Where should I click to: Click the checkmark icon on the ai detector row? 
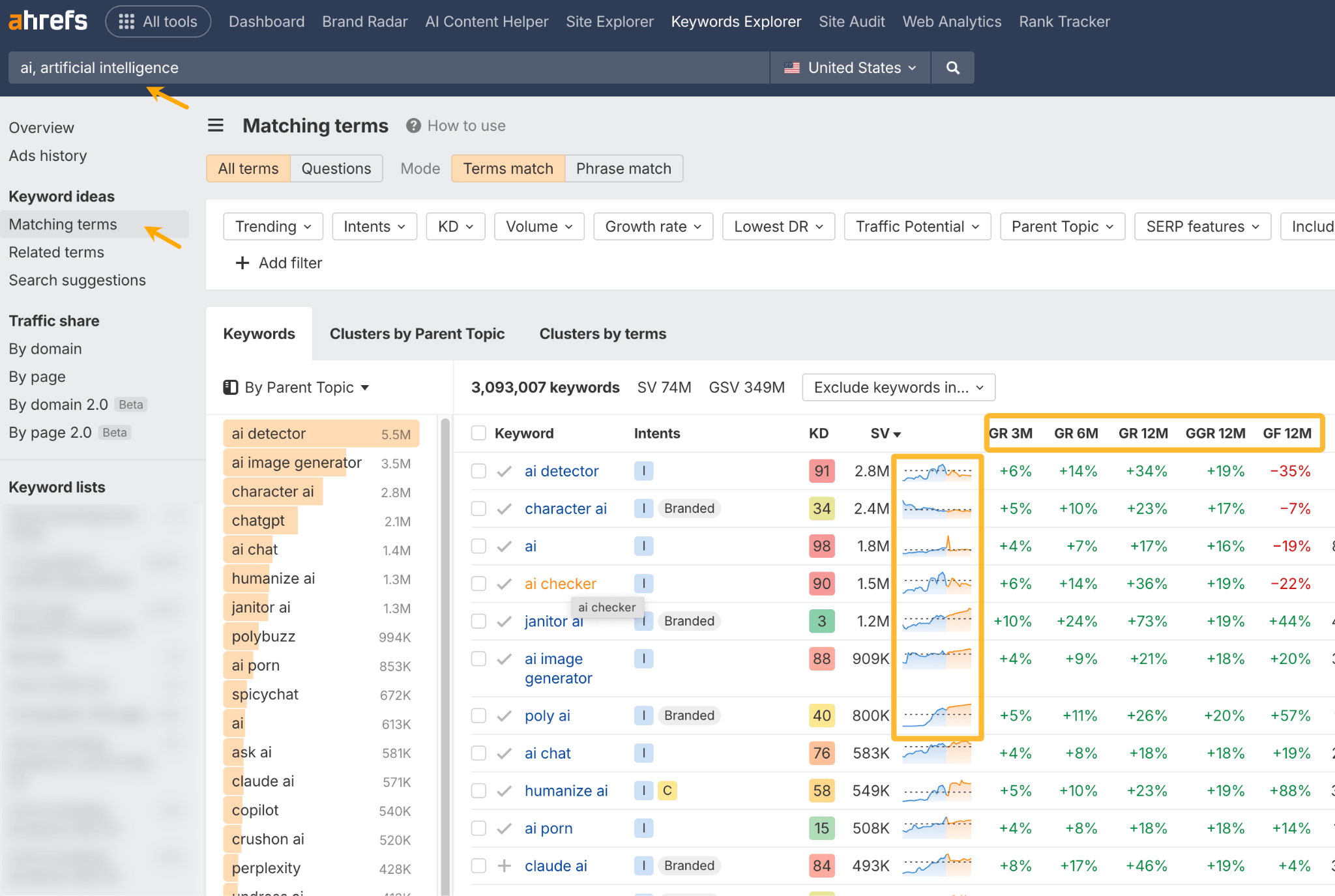pyautogui.click(x=503, y=470)
